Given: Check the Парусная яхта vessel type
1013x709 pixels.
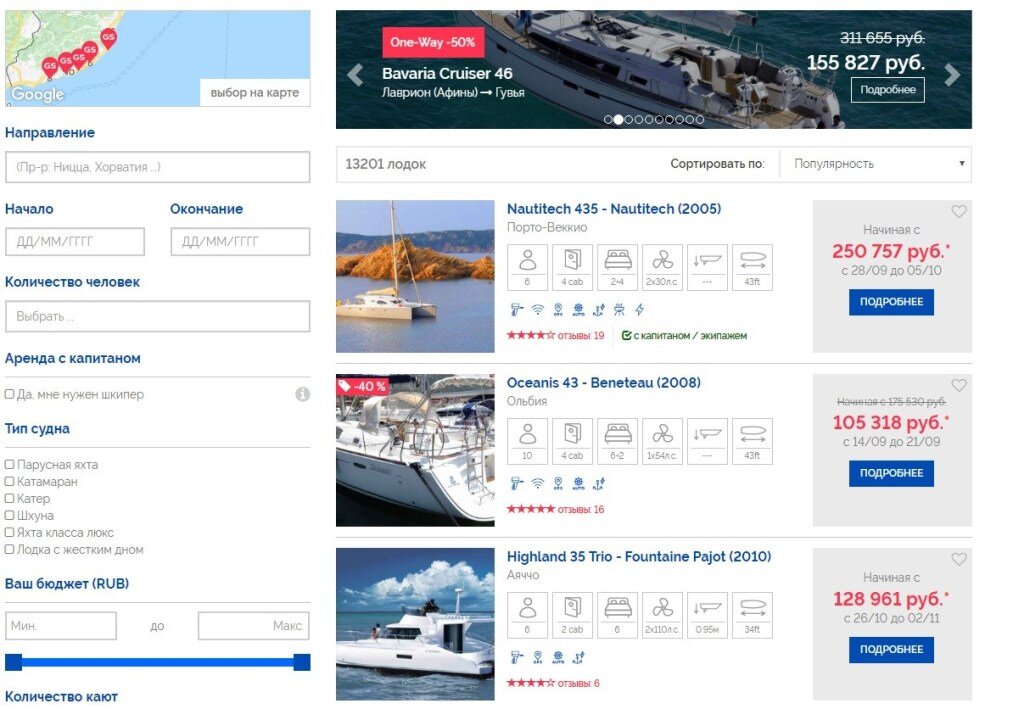Looking at the screenshot, I should click(9, 465).
